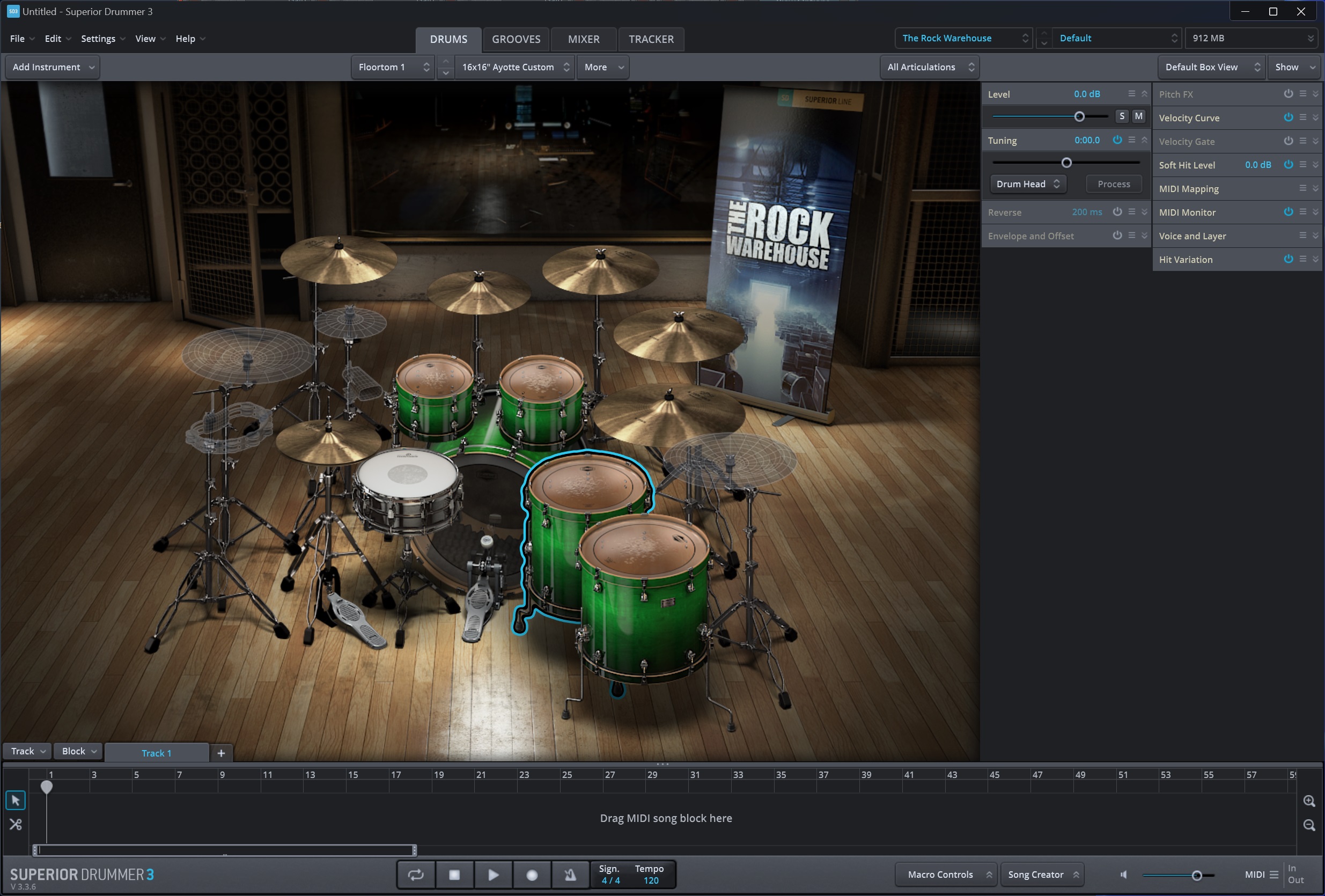Click the Process button
Screen dimensions: 1325x896
tap(1114, 183)
